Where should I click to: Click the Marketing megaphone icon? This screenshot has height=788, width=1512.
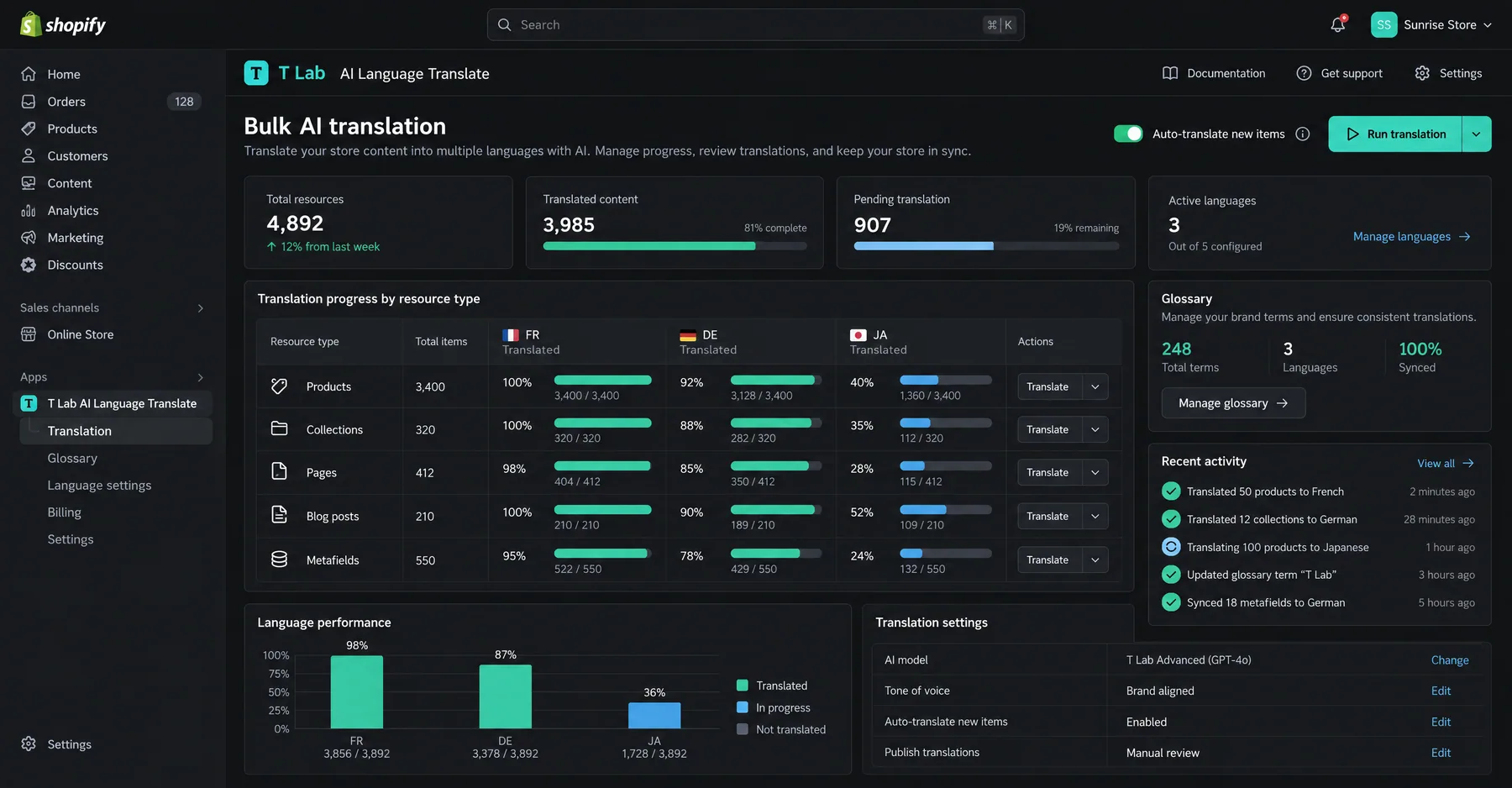coord(29,238)
